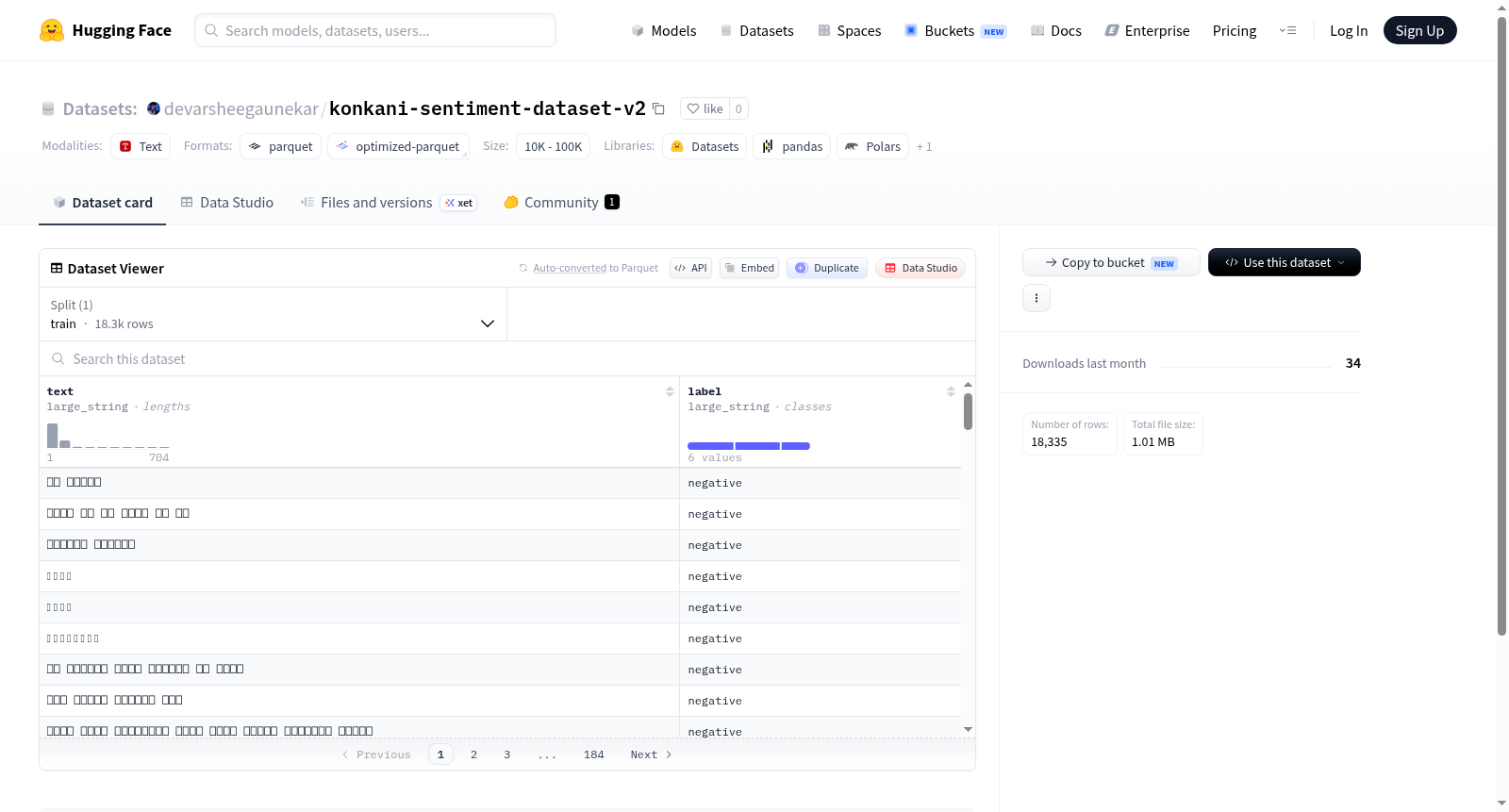Go to page 1 of results

440,754
